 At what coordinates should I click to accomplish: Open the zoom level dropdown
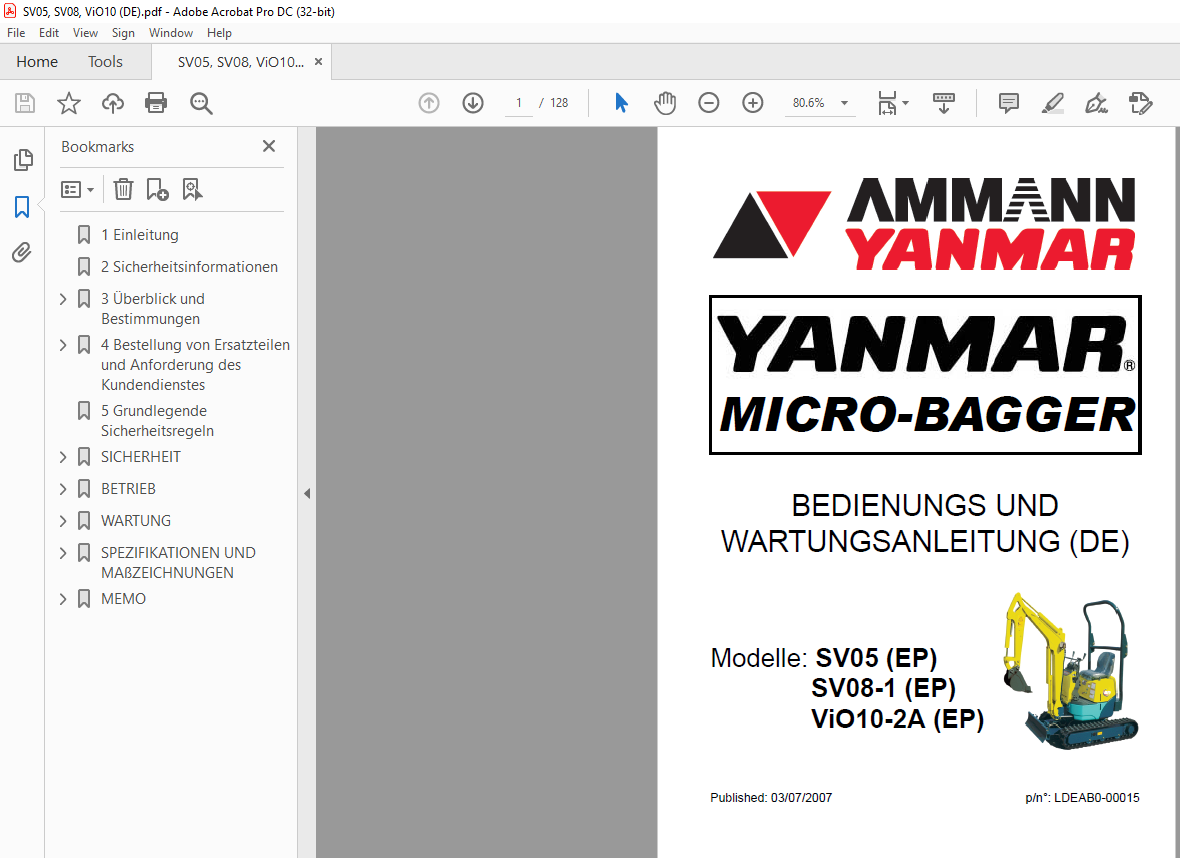pyautogui.click(x=844, y=103)
